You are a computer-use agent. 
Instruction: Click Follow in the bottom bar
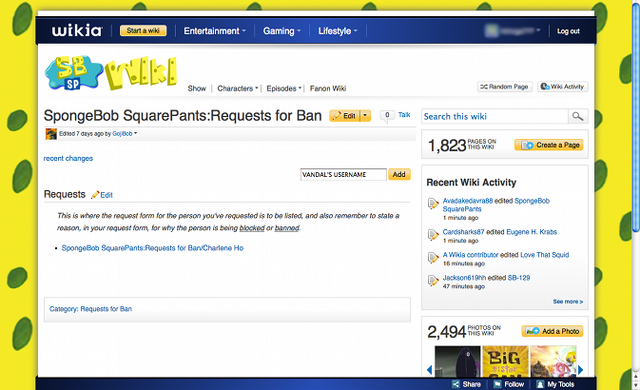pyautogui.click(x=509, y=384)
